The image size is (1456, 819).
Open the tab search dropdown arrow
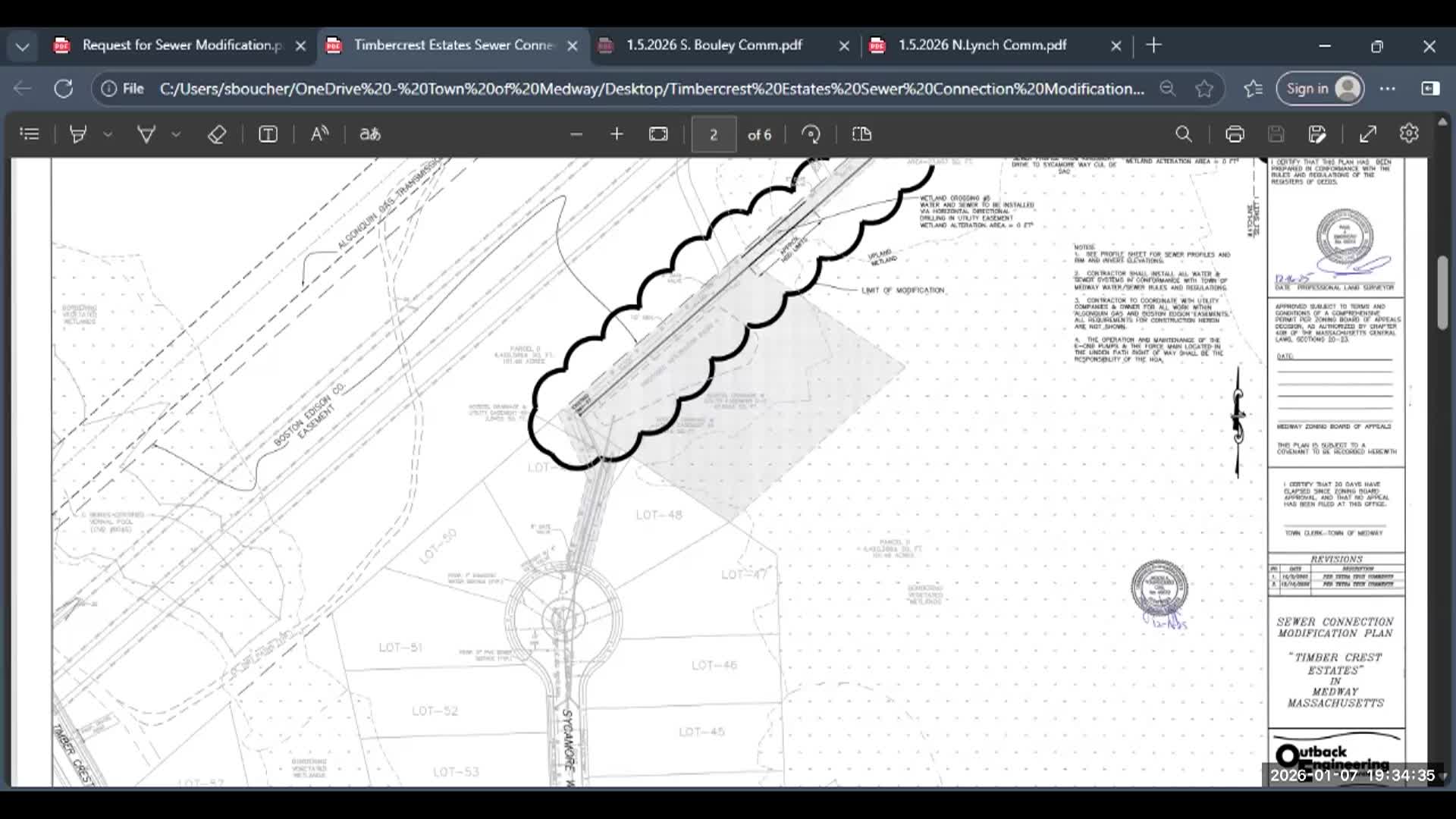(22, 46)
